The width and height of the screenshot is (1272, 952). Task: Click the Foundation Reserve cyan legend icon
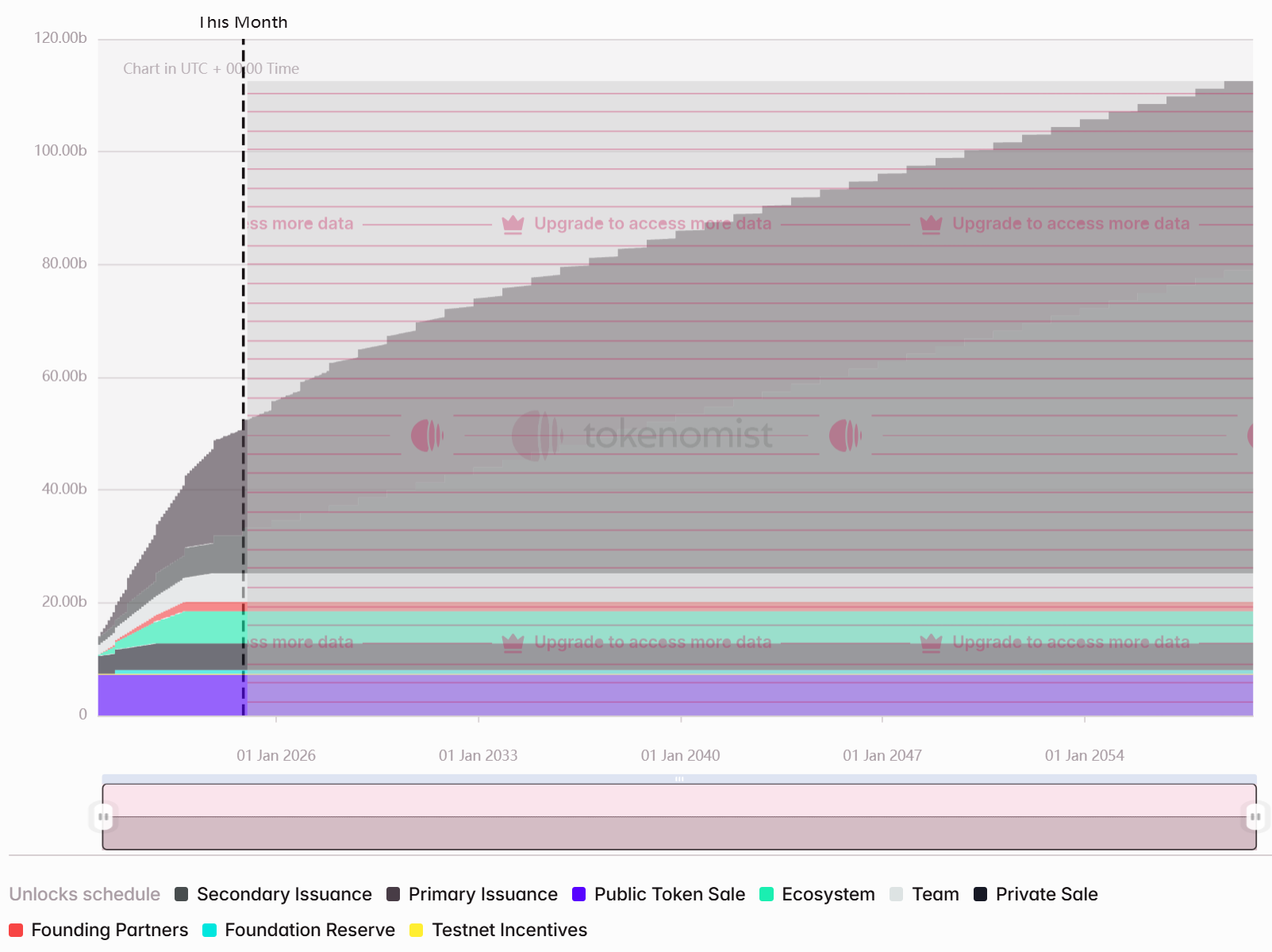209,930
